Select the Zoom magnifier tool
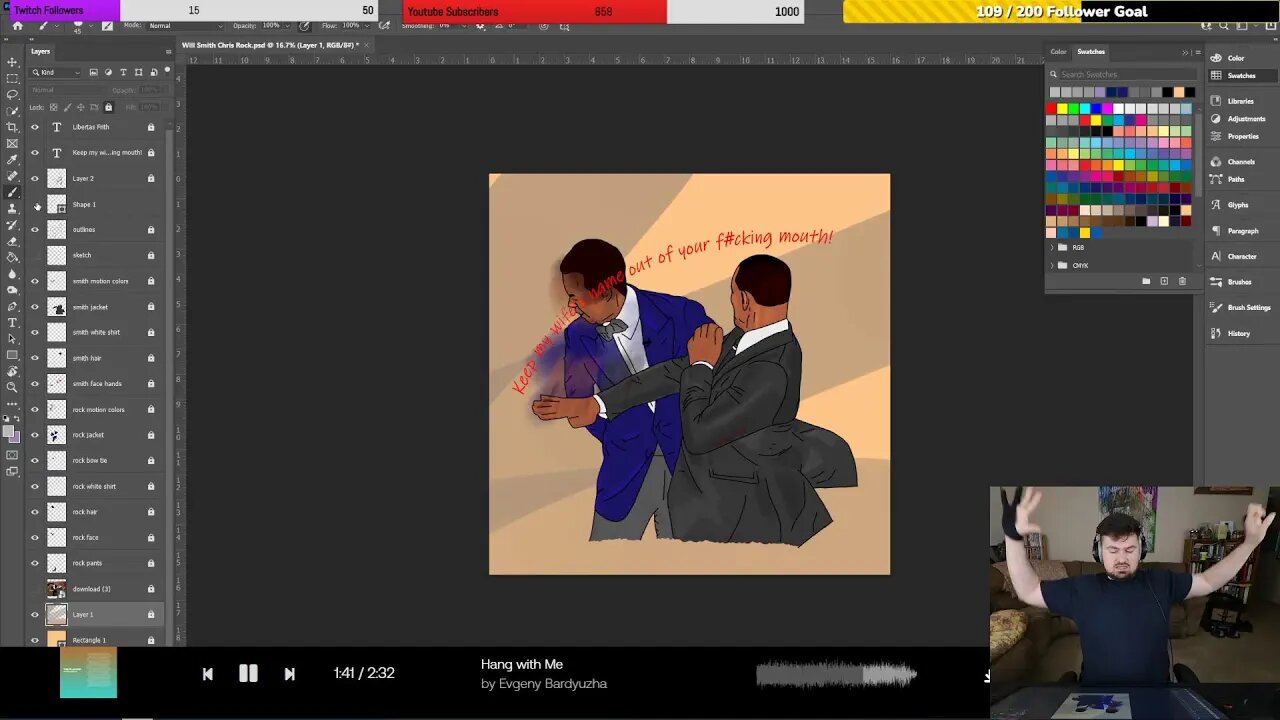Image resolution: width=1280 pixels, height=720 pixels. (x=12, y=387)
